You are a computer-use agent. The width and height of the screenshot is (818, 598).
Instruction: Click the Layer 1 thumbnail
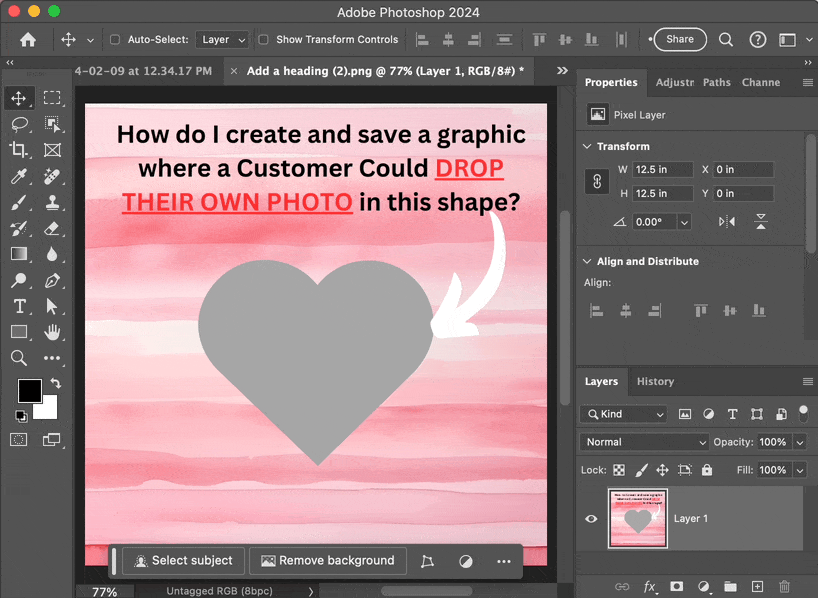(637, 519)
